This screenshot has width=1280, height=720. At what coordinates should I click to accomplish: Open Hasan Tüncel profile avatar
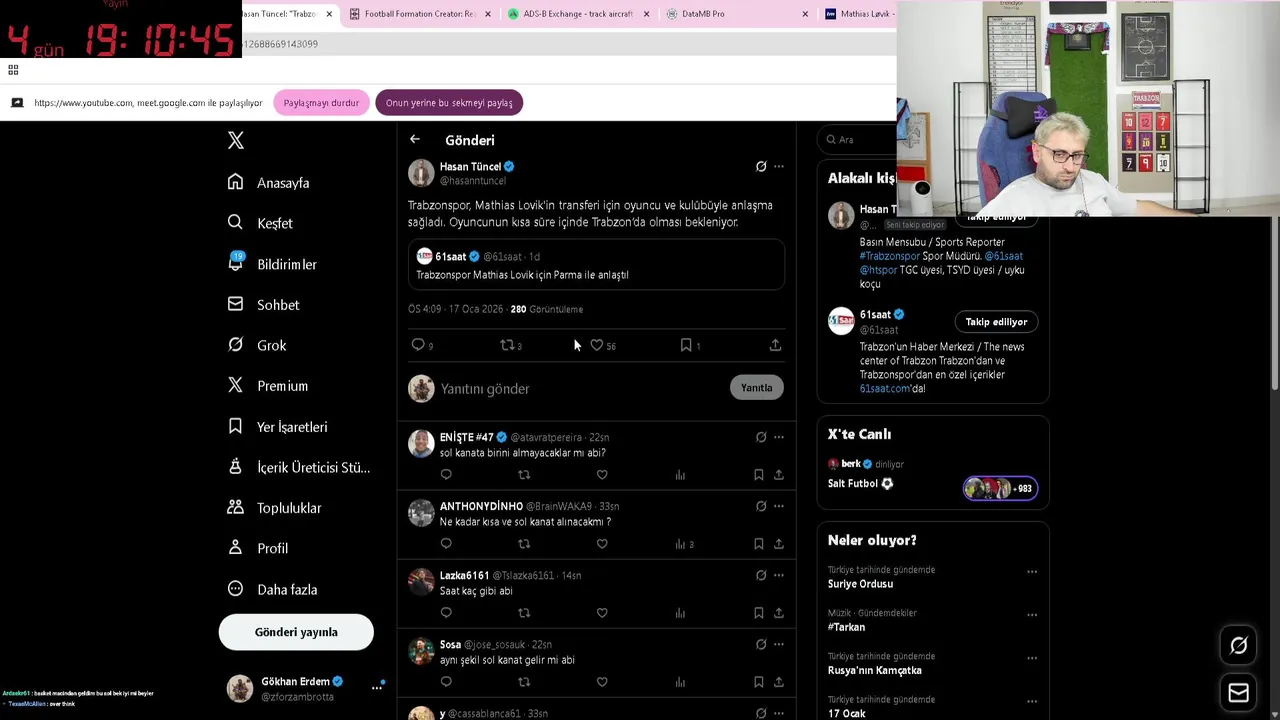[421, 173]
